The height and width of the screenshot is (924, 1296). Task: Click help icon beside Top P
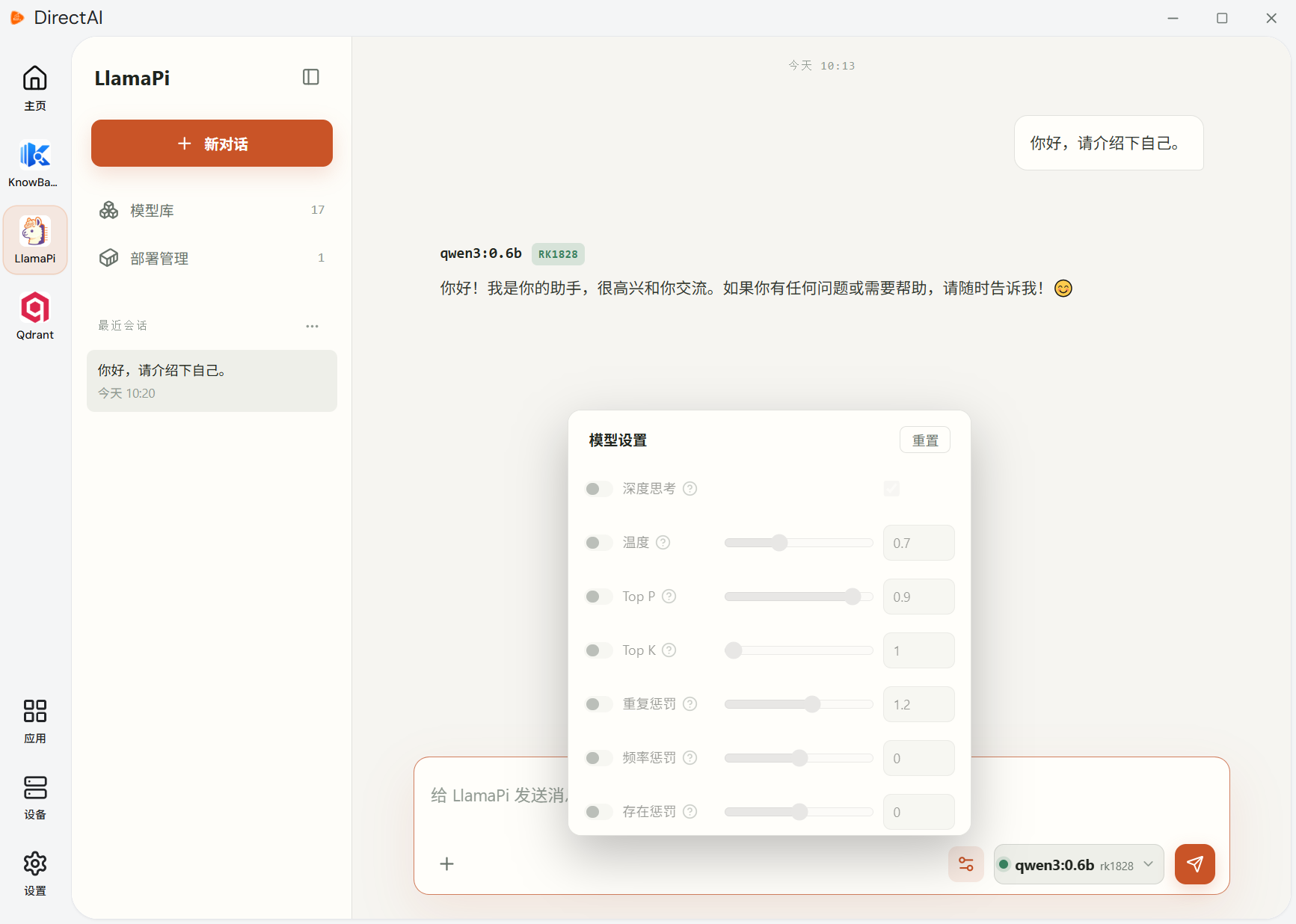[x=669, y=597]
